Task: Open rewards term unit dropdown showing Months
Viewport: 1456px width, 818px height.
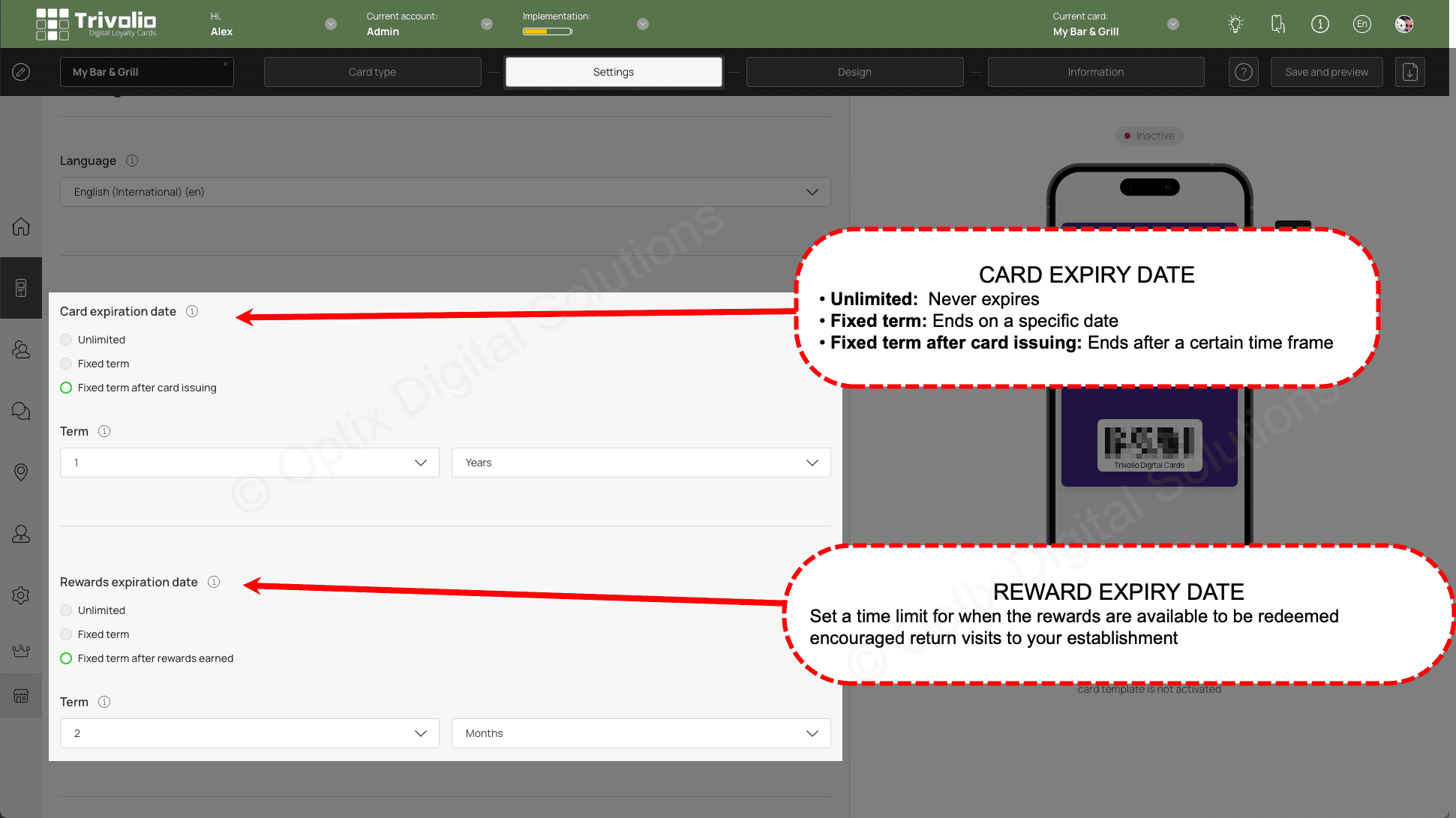Action: (x=641, y=733)
